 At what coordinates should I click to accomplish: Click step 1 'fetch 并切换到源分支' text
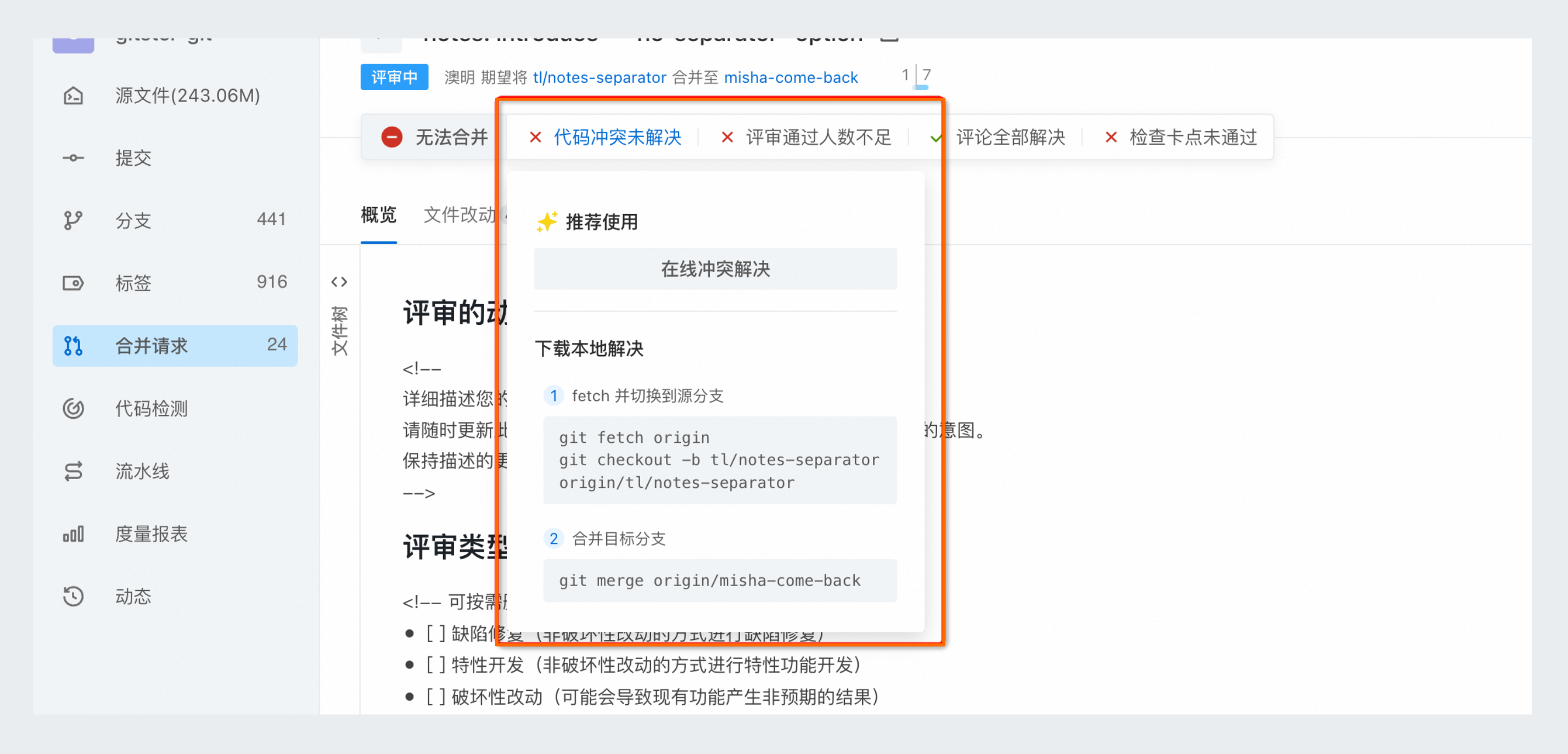[648, 396]
